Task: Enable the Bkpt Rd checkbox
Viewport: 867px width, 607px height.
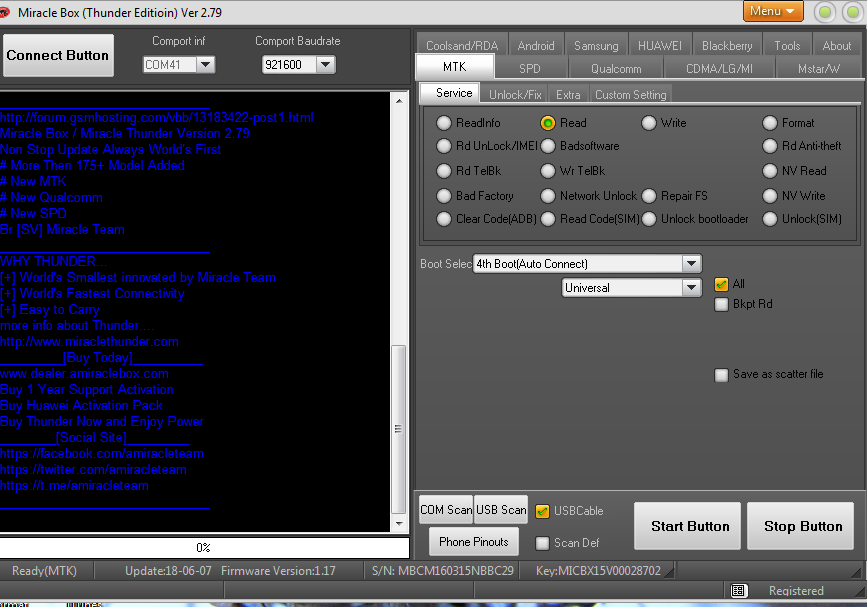Action: [721, 304]
